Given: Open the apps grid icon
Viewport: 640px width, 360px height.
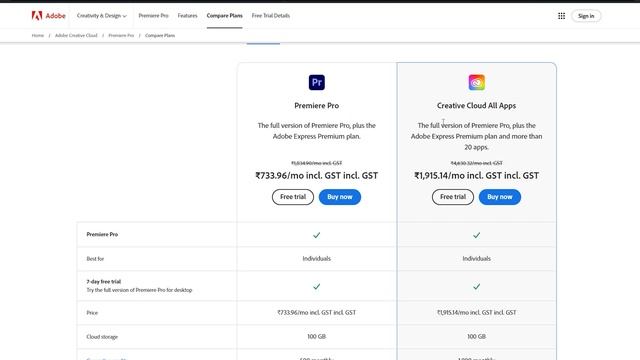Looking at the screenshot, I should point(561,16).
